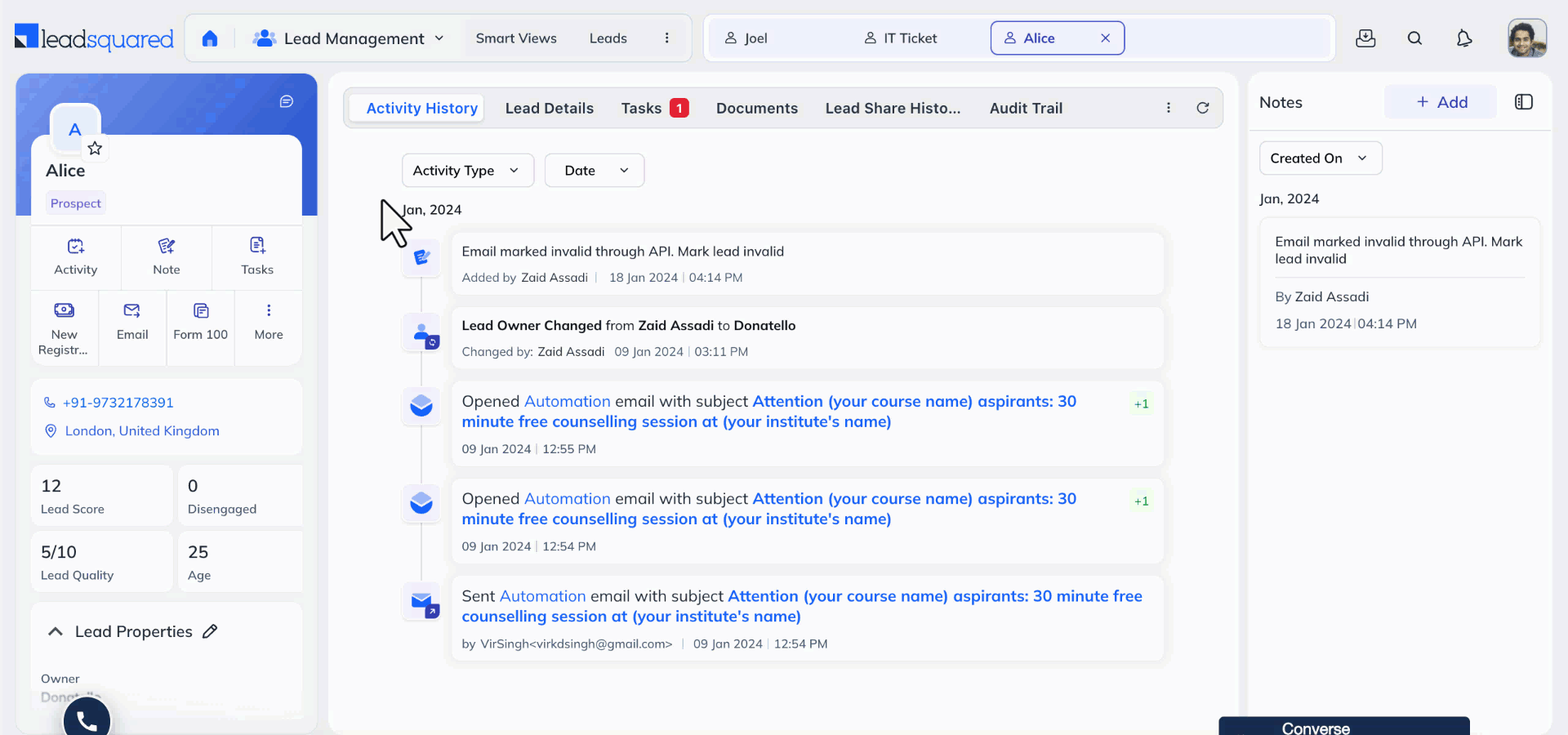1568x735 pixels.
Task: Open the global search icon
Action: [1415, 38]
